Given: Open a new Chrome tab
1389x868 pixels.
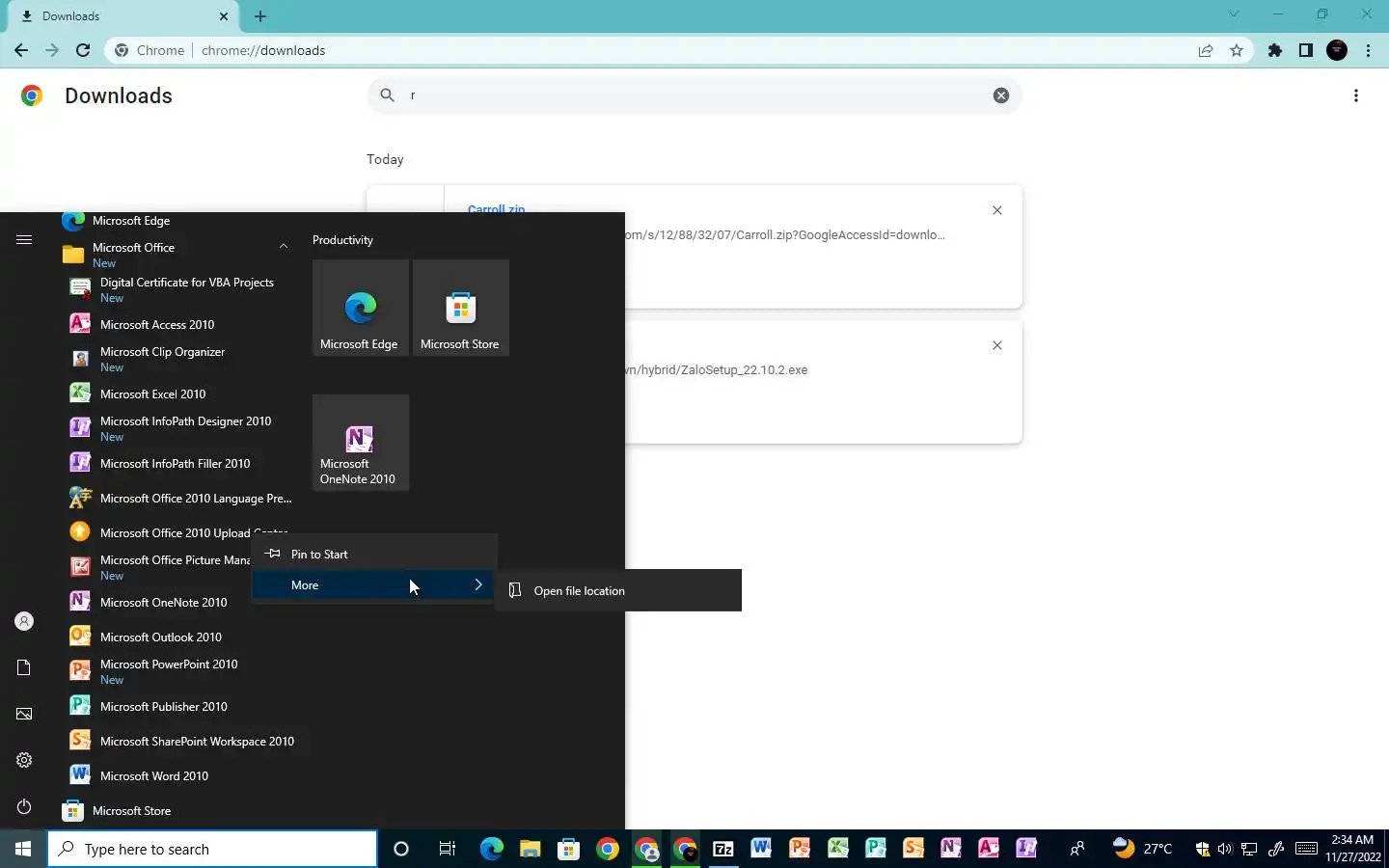Looking at the screenshot, I should point(260,16).
